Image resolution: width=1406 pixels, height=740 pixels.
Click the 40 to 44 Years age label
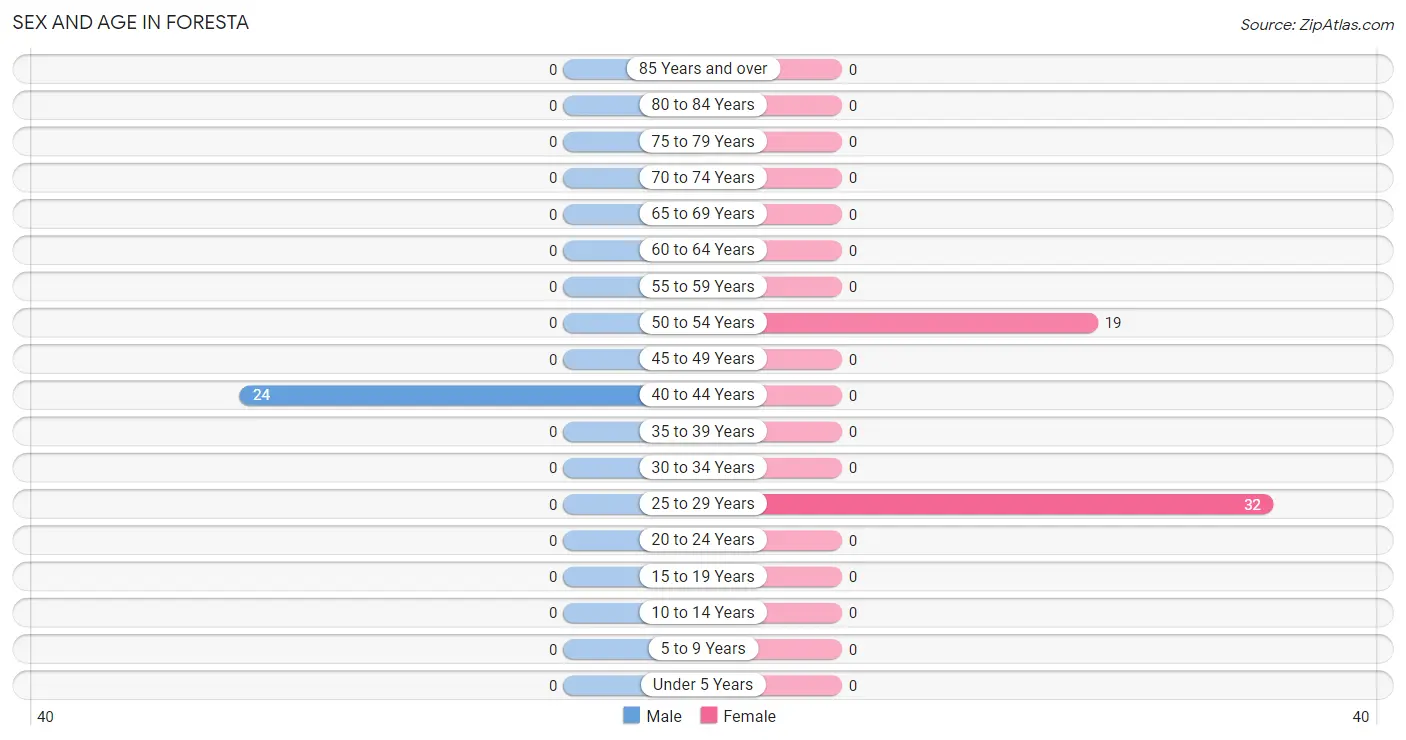703,395
